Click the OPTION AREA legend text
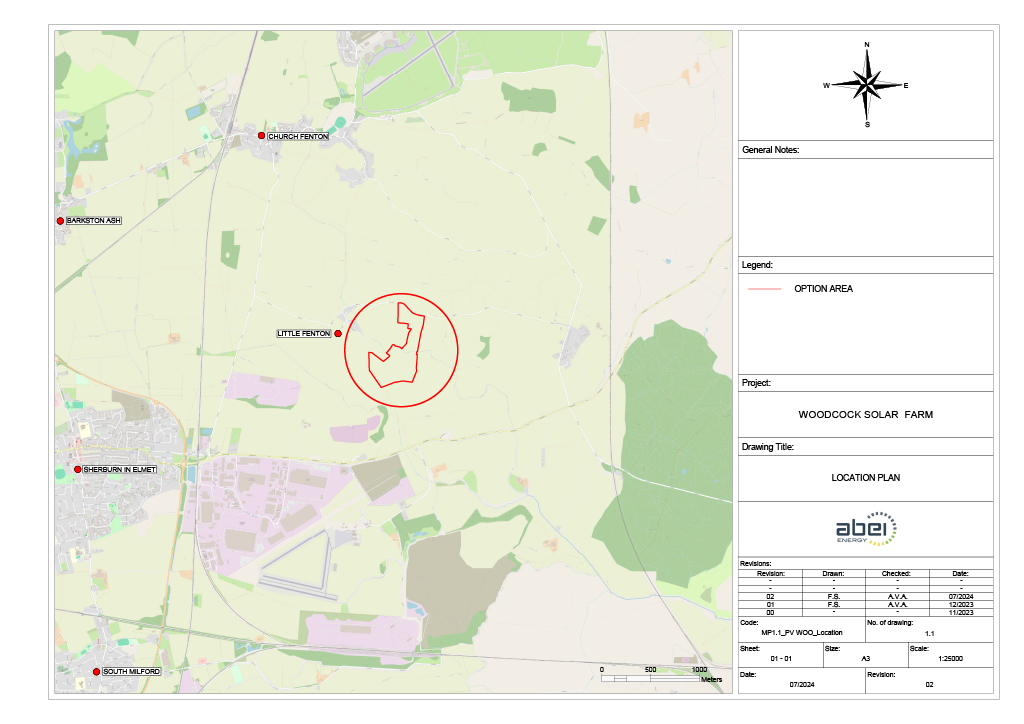The width and height of the screenshot is (1024, 724). (x=823, y=289)
